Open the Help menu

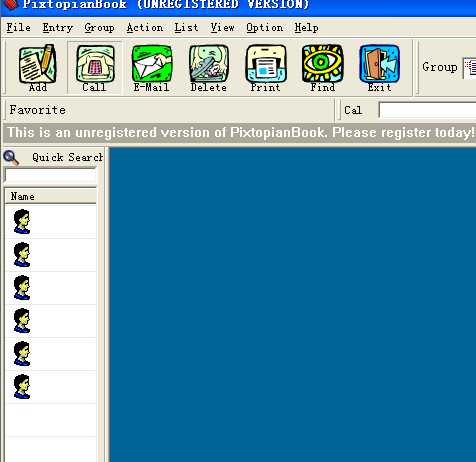(x=306, y=28)
